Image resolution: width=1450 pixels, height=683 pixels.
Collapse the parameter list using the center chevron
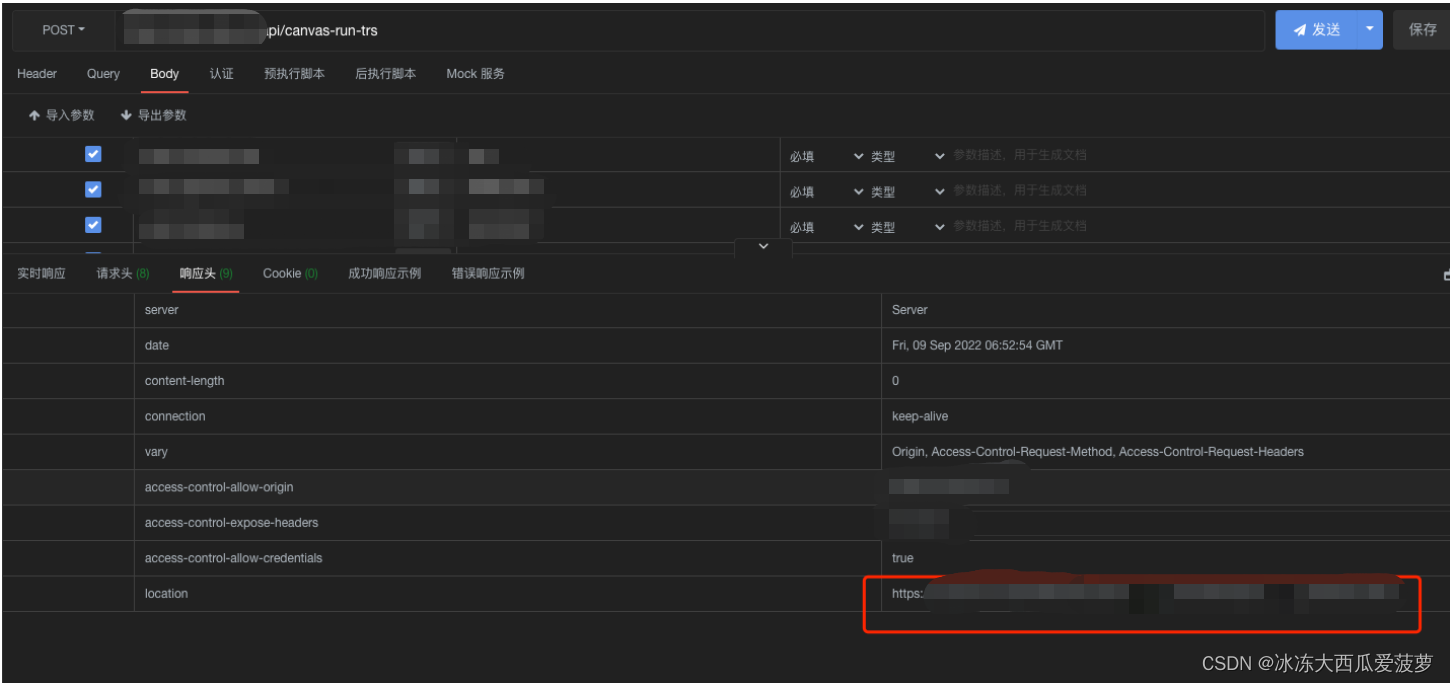763,246
